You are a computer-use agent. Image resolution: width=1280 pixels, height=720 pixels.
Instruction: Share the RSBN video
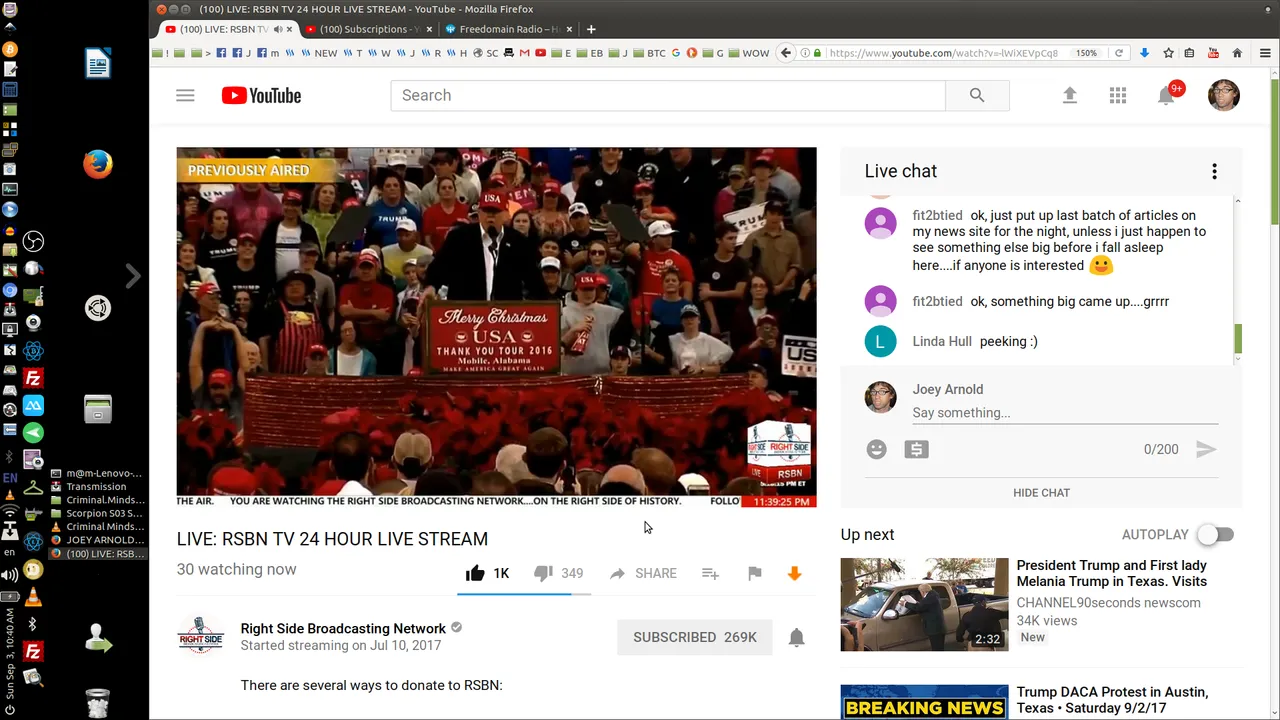(x=643, y=573)
